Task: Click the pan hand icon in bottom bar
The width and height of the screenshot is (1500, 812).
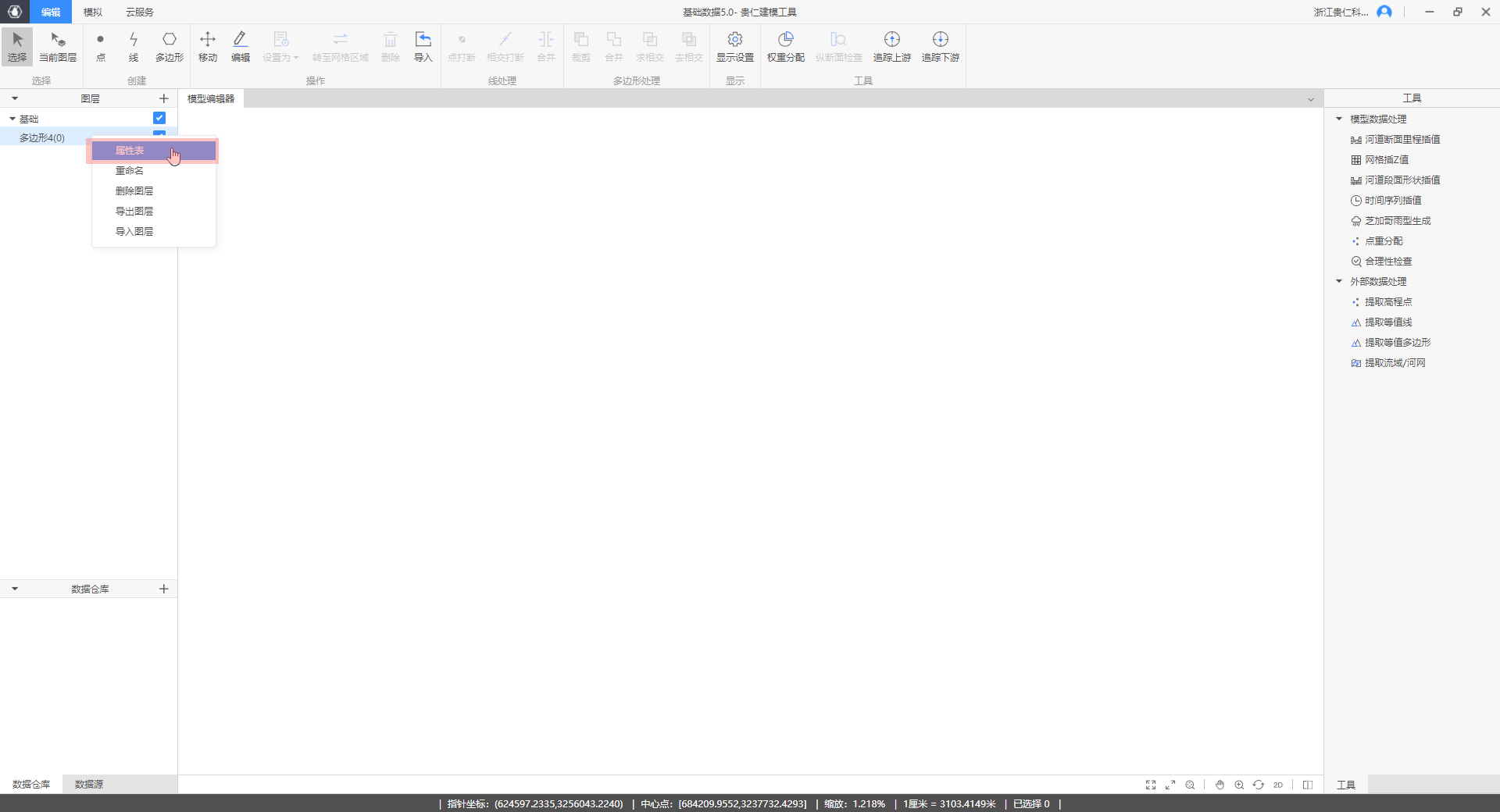Action: pyautogui.click(x=1220, y=785)
